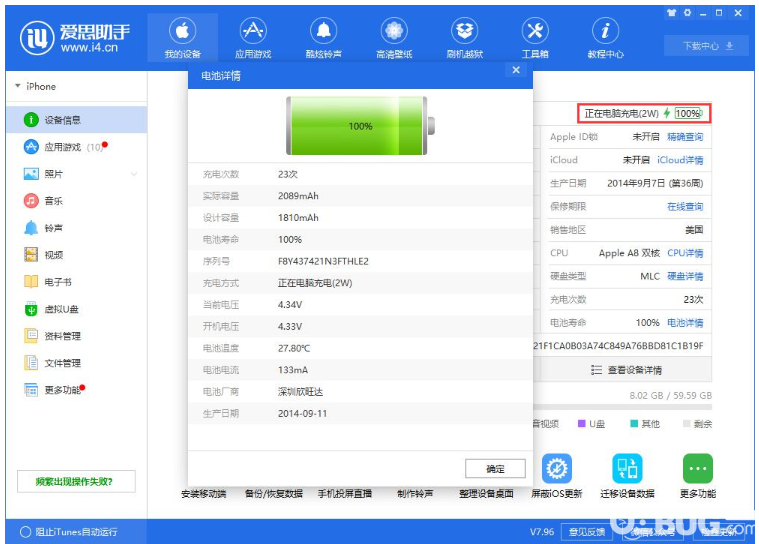Click the storage text 8.02 GB / 59.59 GB
Image resolution: width=759 pixels, height=544 pixels.
670,395
